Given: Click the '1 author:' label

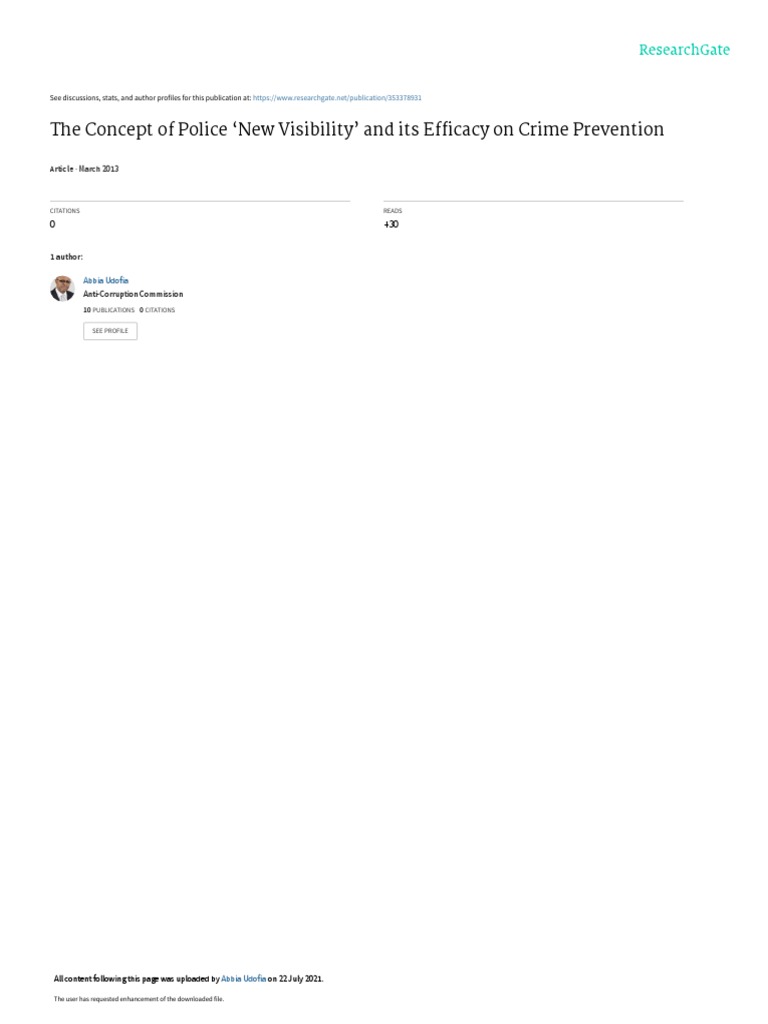Looking at the screenshot, I should pos(67,257).
